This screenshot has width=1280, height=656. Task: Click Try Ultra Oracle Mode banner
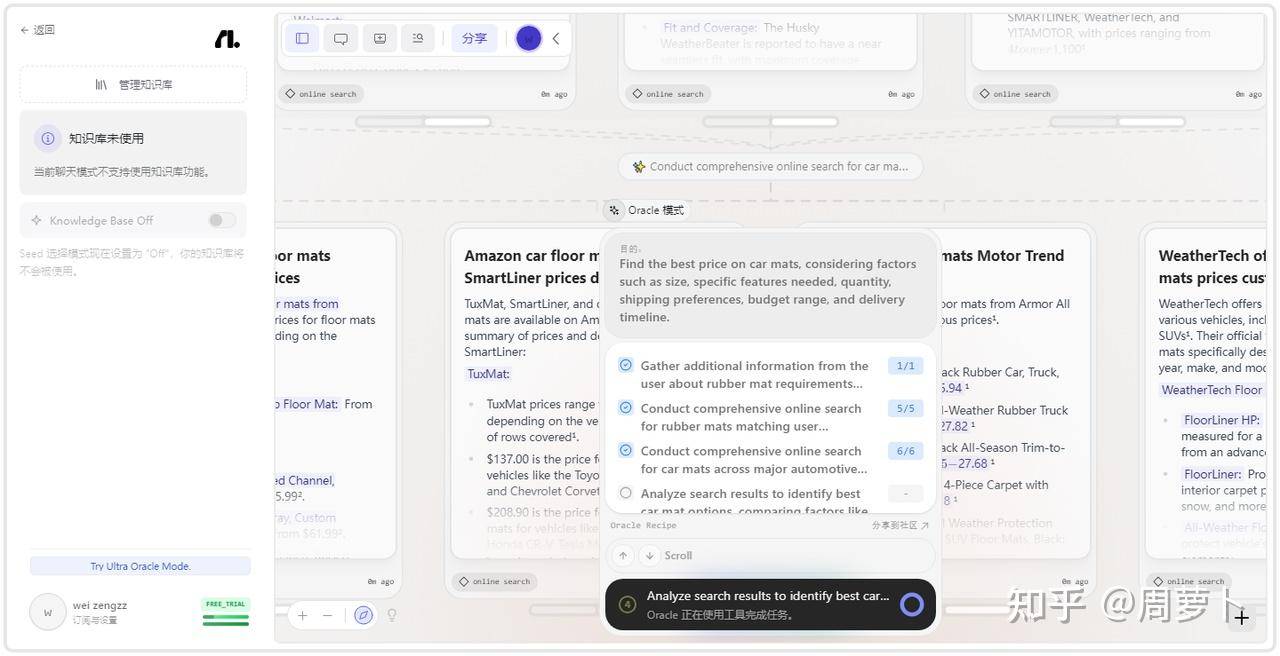click(x=140, y=566)
